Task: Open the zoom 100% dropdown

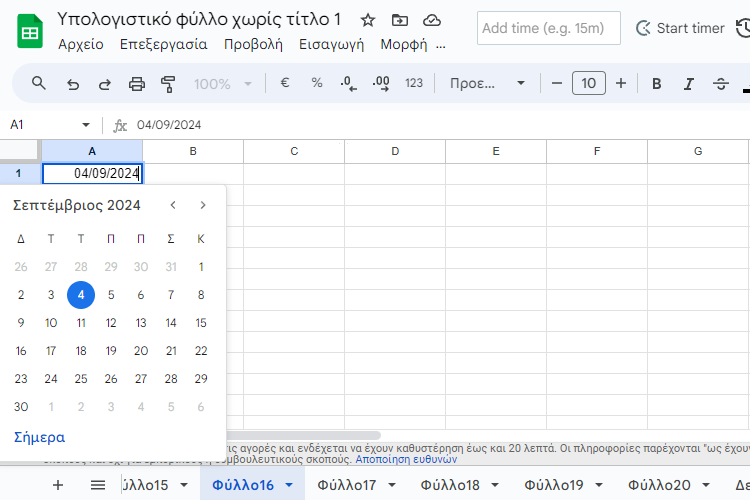Action: [x=222, y=84]
